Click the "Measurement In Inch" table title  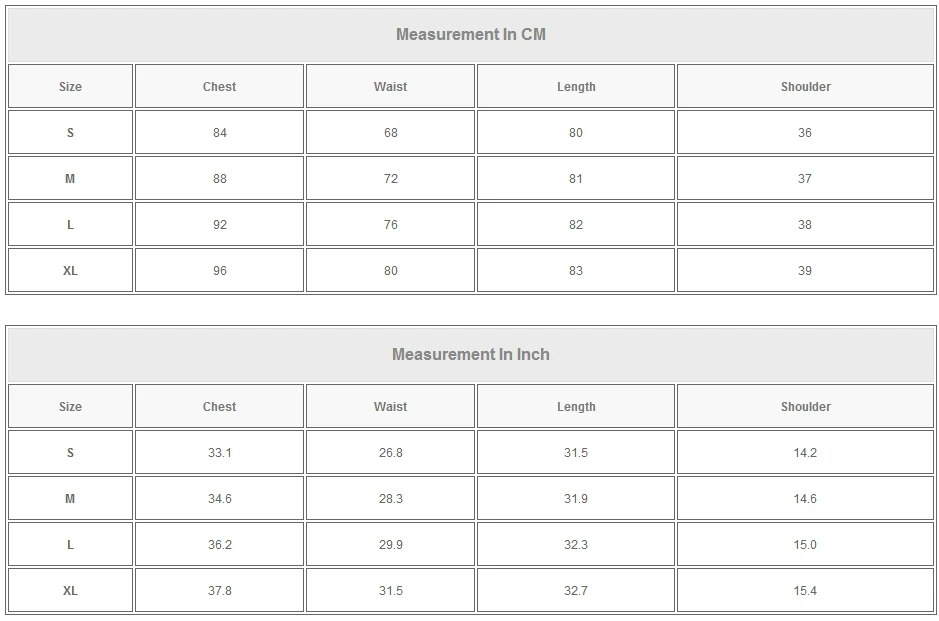(x=470, y=355)
